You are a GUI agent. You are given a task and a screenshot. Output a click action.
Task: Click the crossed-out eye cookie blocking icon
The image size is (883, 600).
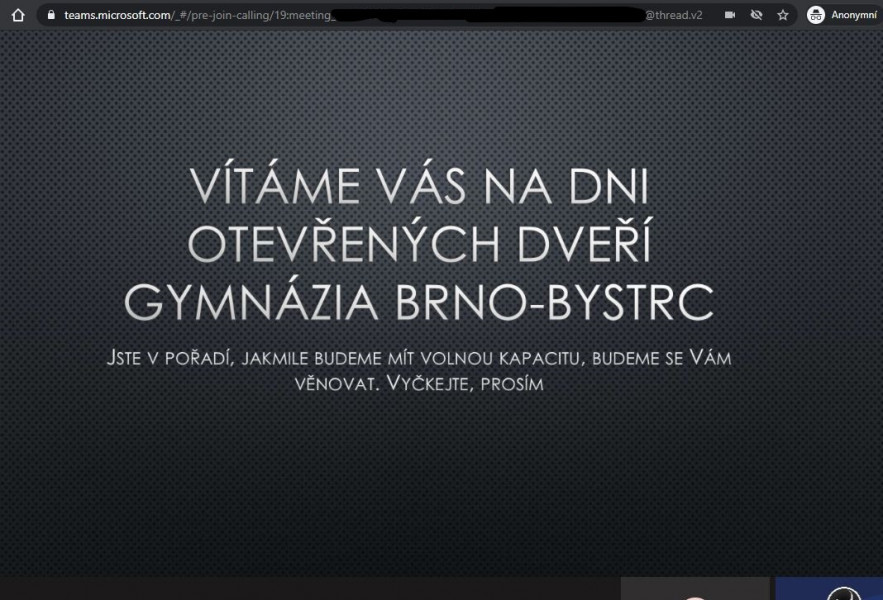[757, 15]
